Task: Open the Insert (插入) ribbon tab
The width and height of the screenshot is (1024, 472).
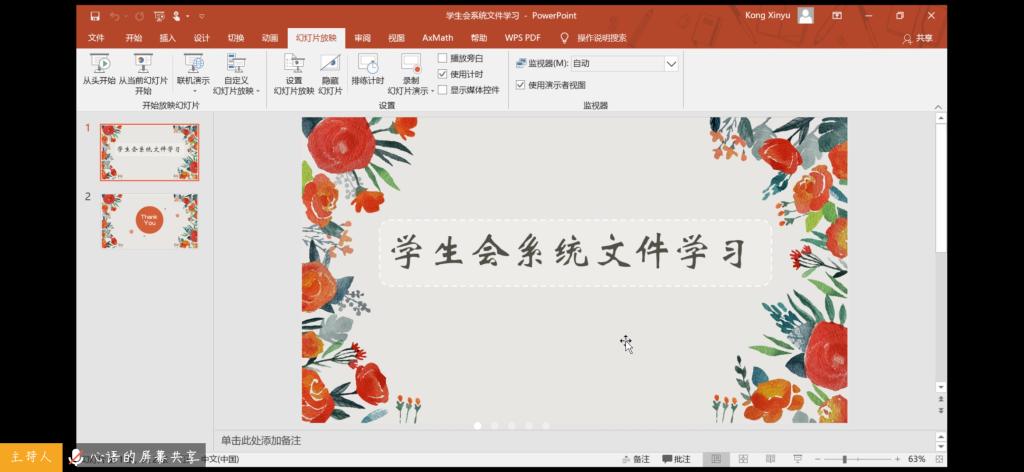Action: (167, 38)
